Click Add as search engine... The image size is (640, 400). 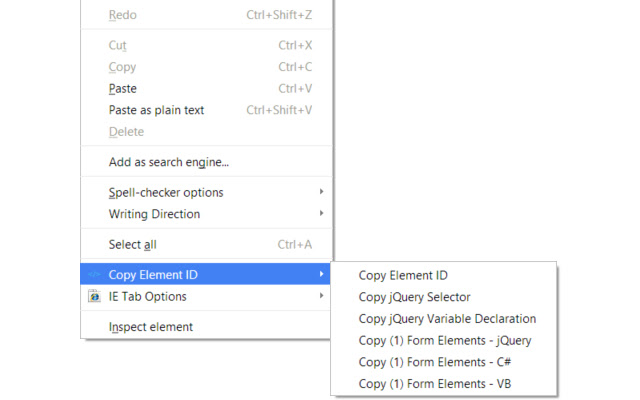coord(207,162)
